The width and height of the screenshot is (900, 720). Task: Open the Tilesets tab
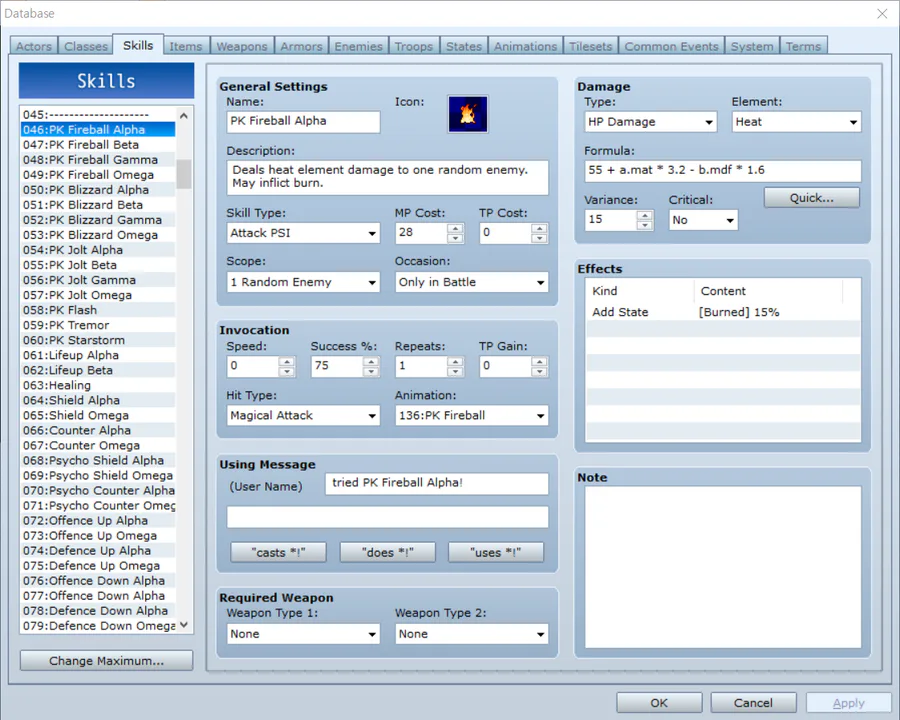pos(591,46)
